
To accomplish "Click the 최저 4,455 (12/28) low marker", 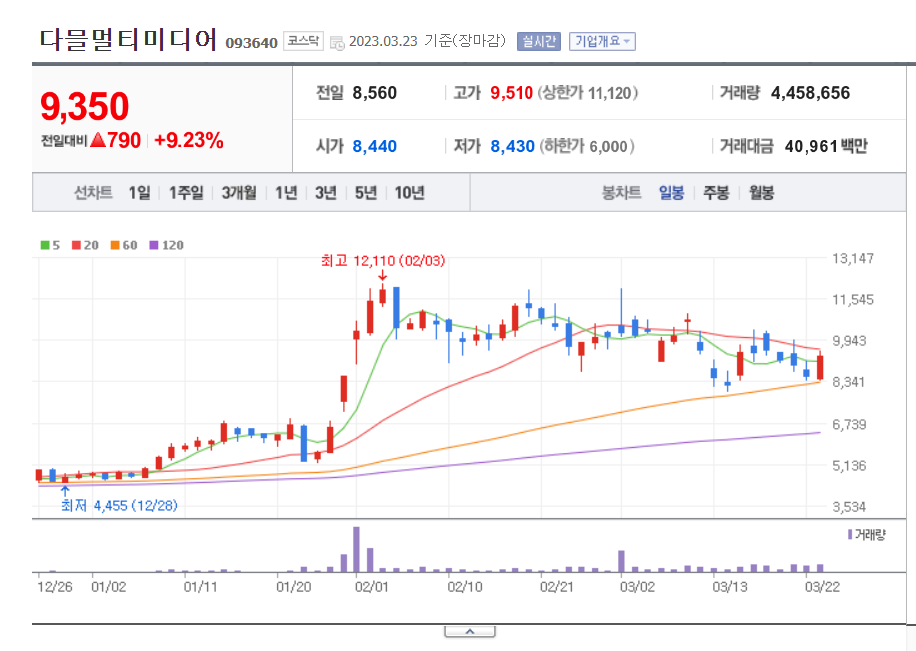I will (119, 505).
